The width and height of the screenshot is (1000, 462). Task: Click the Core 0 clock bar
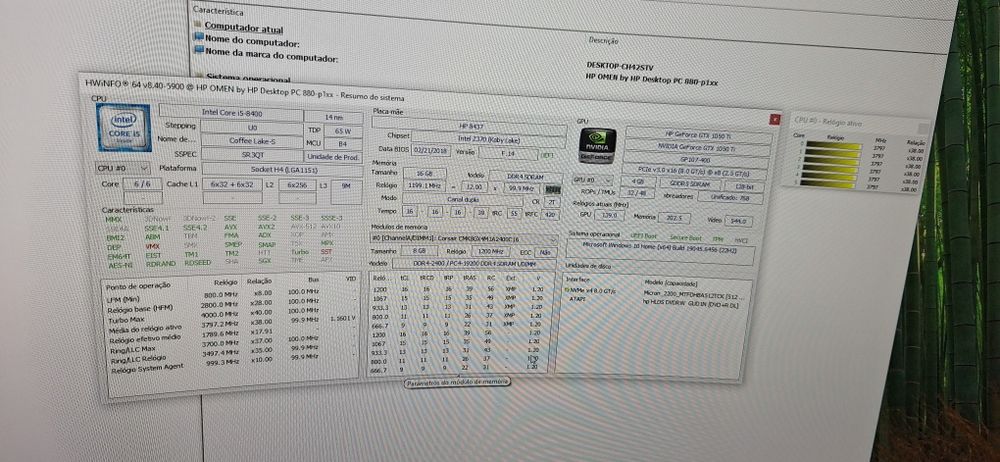pos(834,145)
